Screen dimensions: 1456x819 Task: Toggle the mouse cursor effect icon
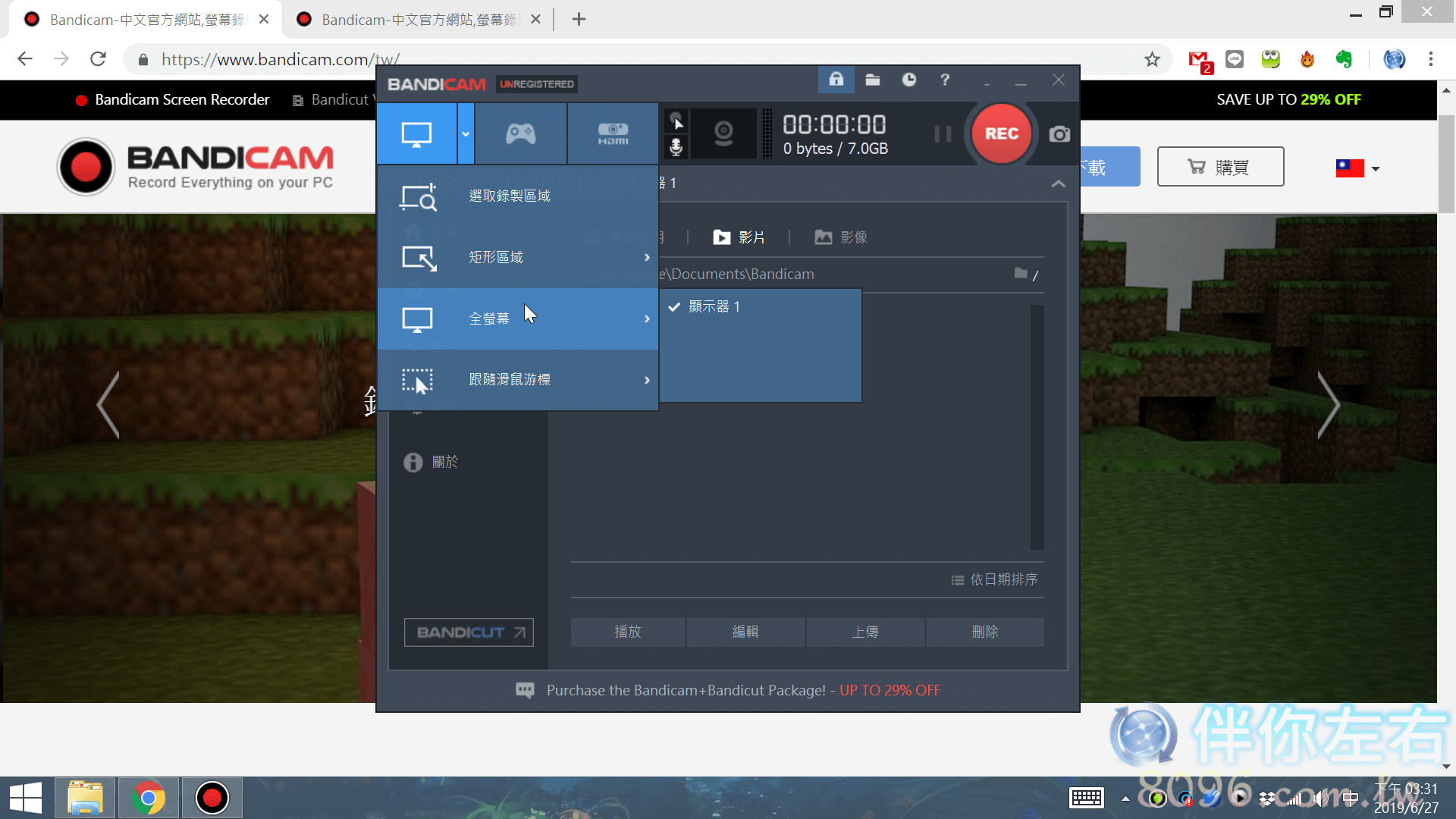(676, 121)
